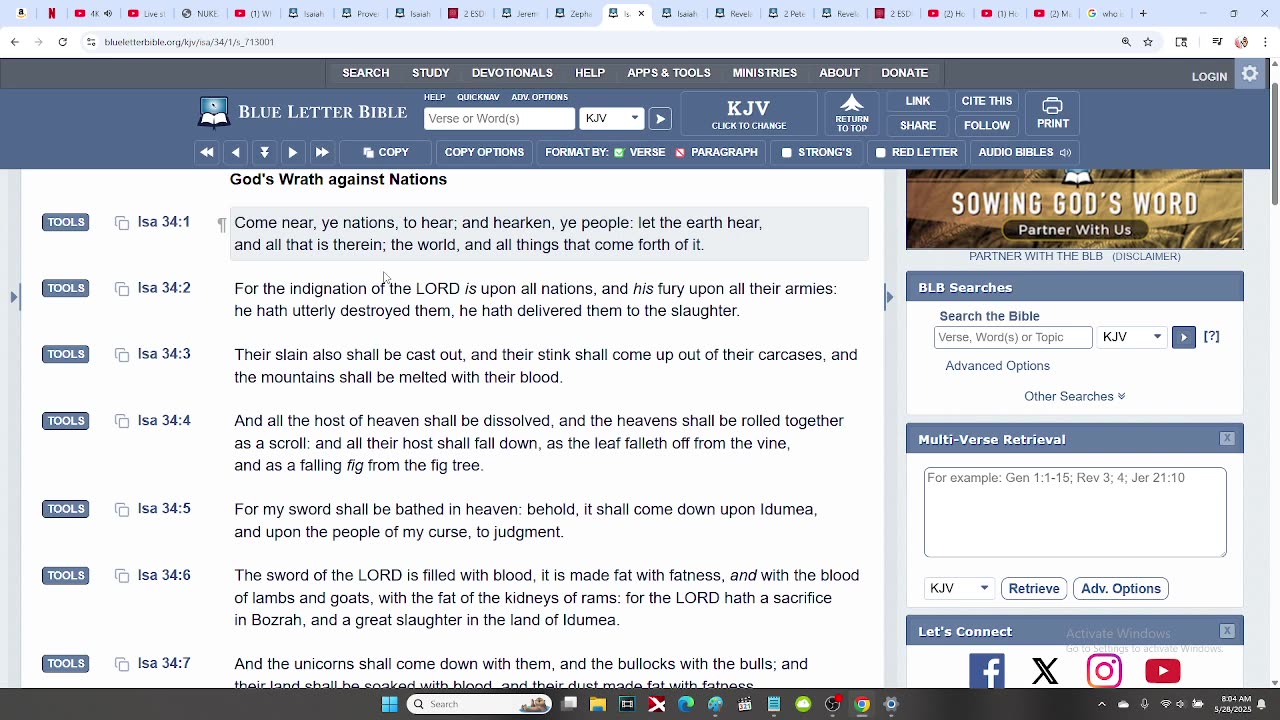Image resolution: width=1280 pixels, height=720 pixels.
Task: Click the Login link
Action: (1209, 76)
